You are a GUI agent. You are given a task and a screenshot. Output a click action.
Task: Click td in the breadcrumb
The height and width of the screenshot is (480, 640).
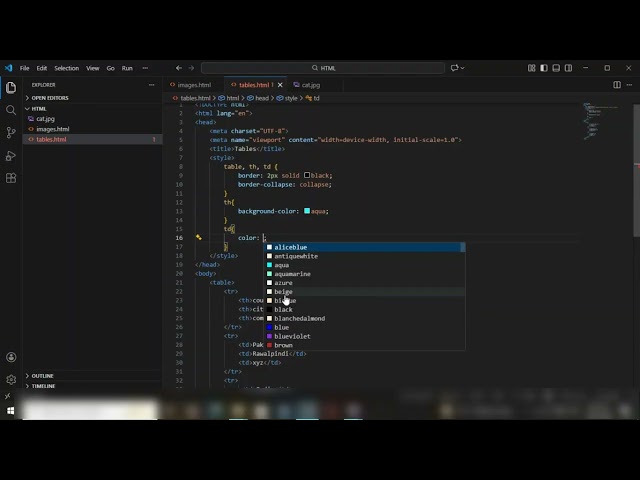coord(316,98)
